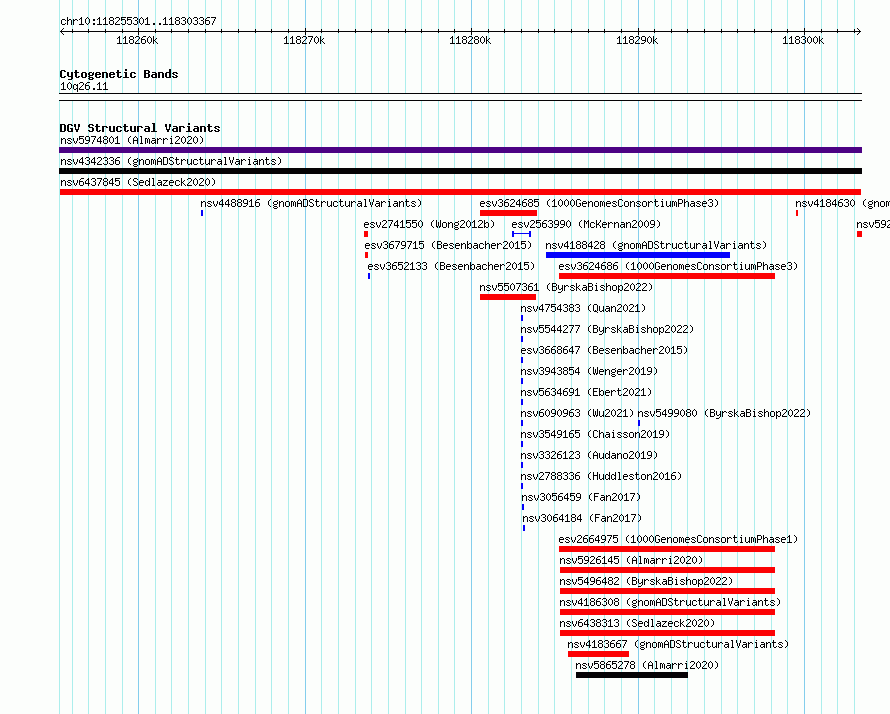Viewport: 890px width, 714px height.
Task: Open variant nsv5974801 (Almarri2020) label
Action: 132,140
